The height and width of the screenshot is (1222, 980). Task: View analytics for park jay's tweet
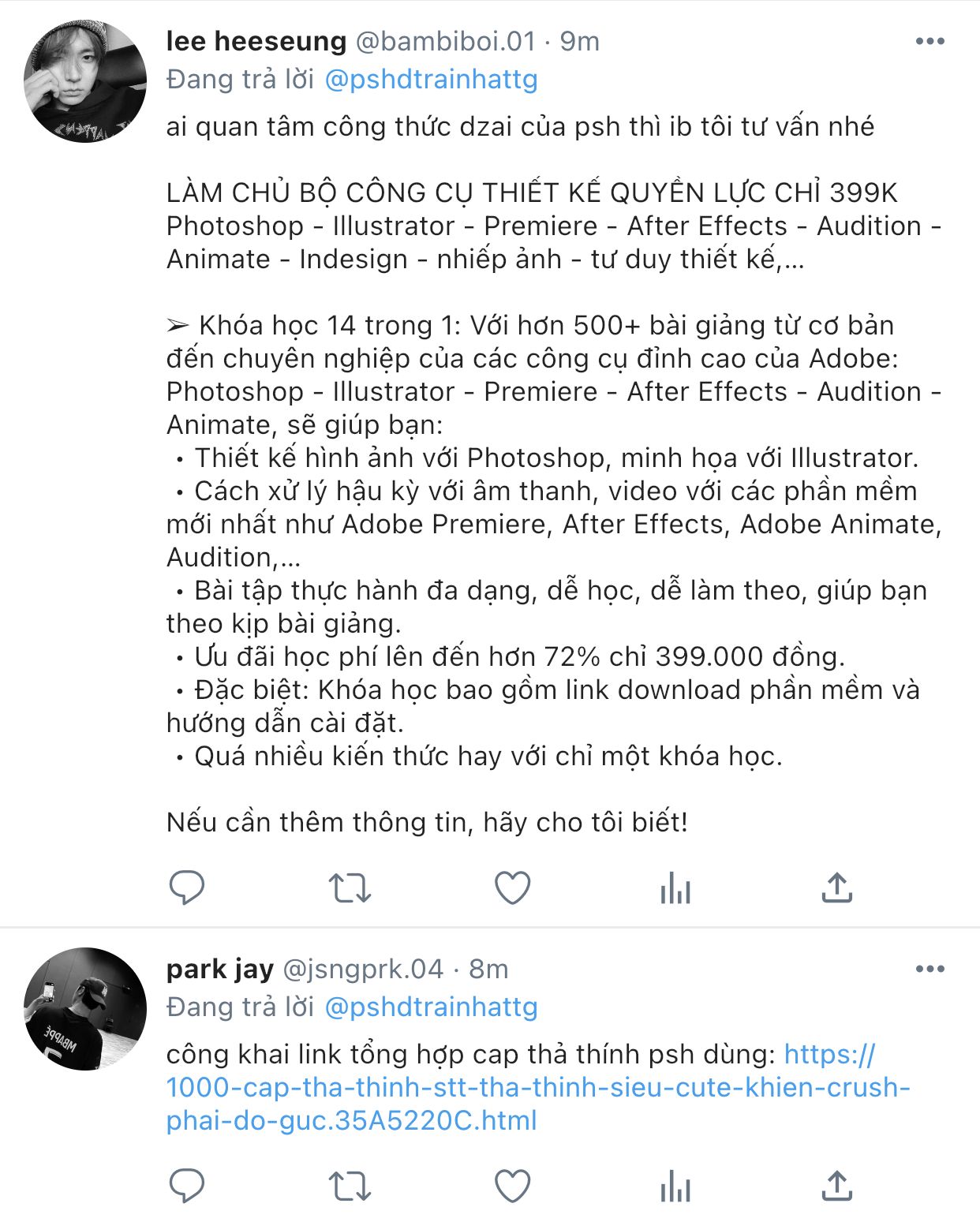675,1185
